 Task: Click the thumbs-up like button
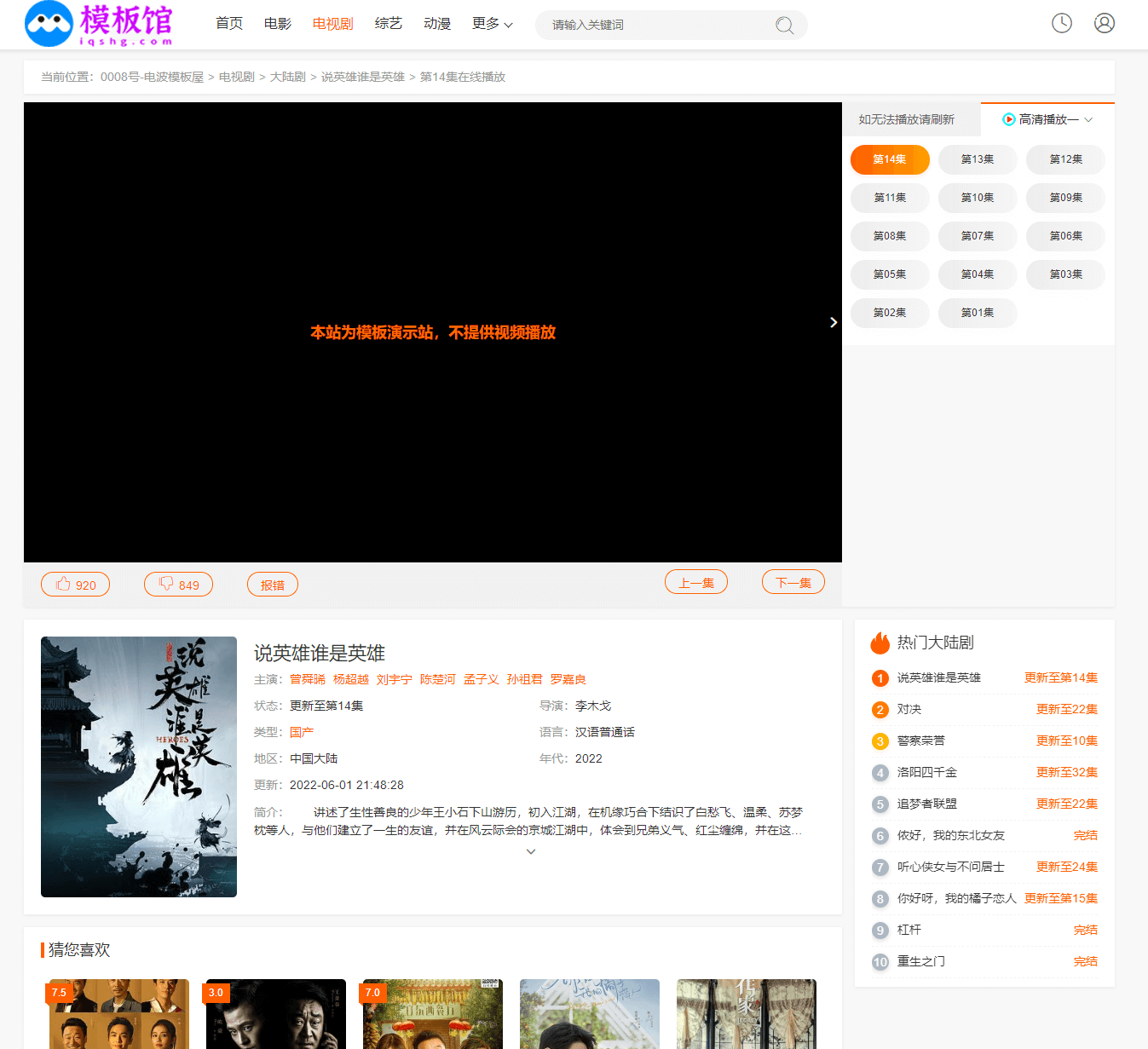point(76,585)
